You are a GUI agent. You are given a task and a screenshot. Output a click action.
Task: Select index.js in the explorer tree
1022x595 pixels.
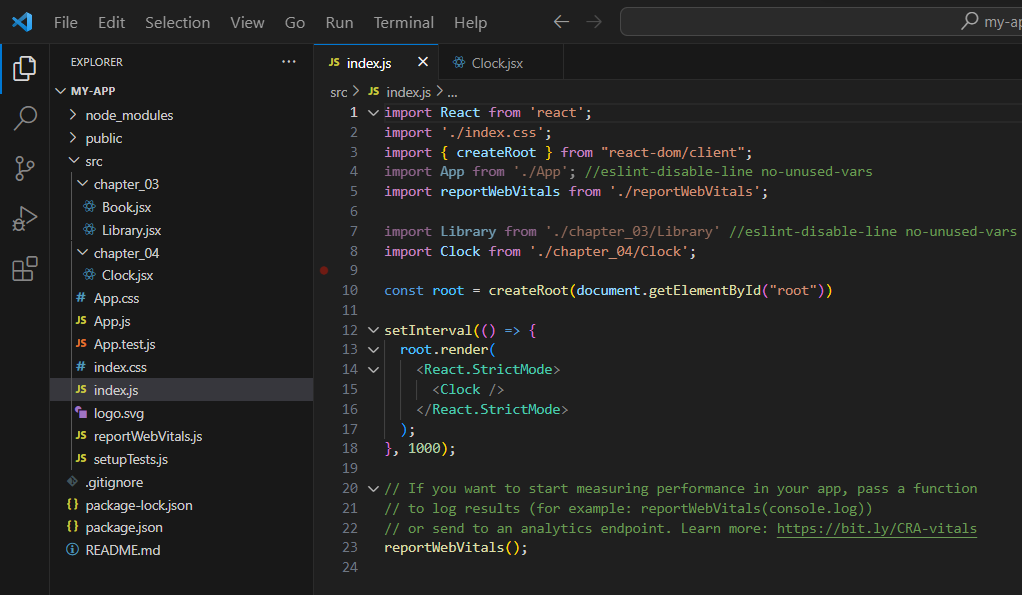click(x=181, y=390)
